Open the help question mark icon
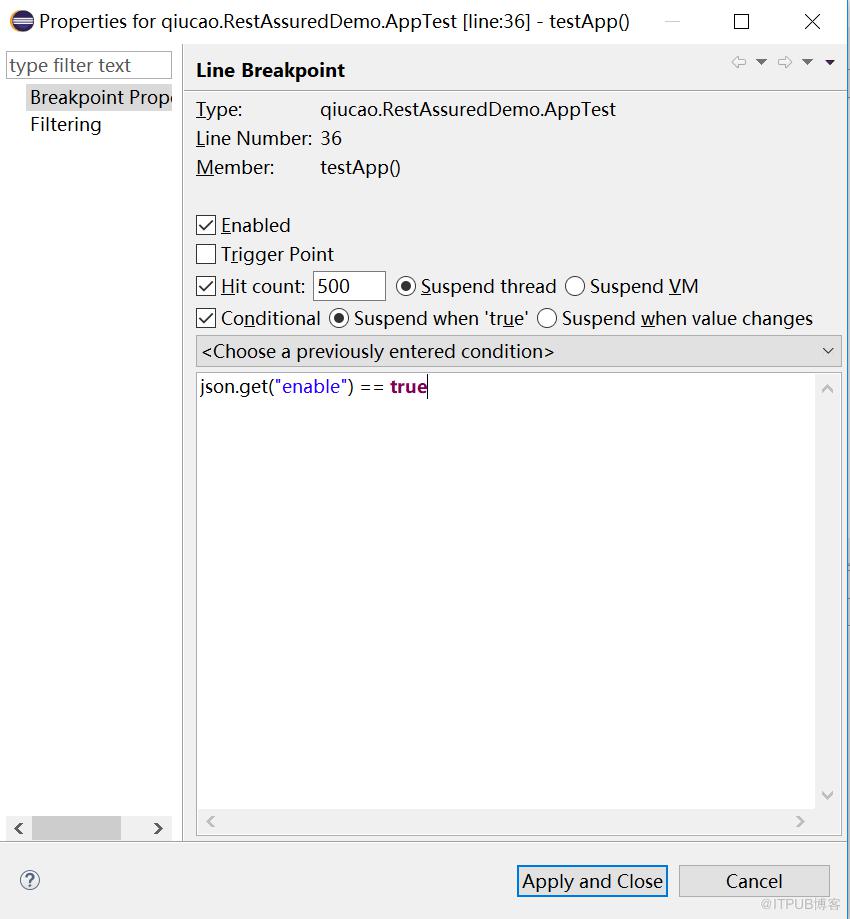850x919 pixels. (x=30, y=880)
